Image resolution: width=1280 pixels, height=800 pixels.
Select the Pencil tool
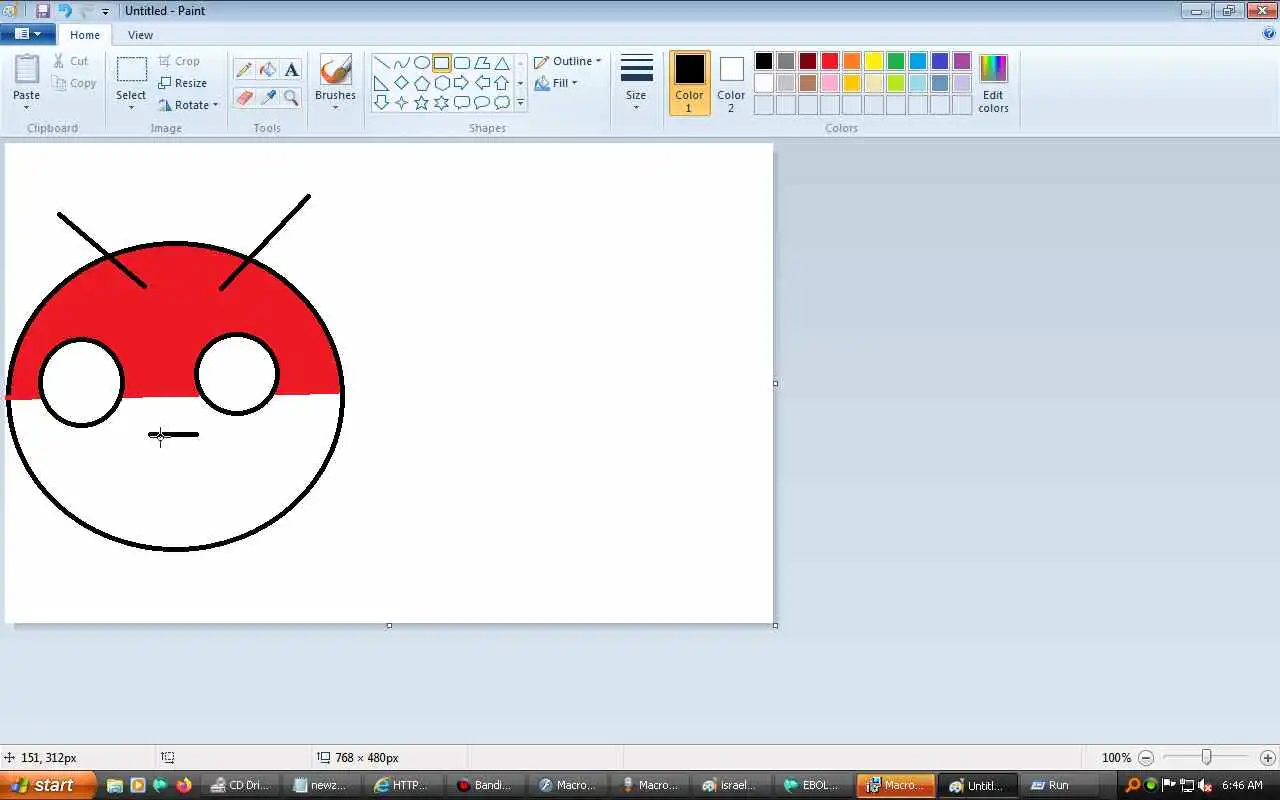click(244, 70)
